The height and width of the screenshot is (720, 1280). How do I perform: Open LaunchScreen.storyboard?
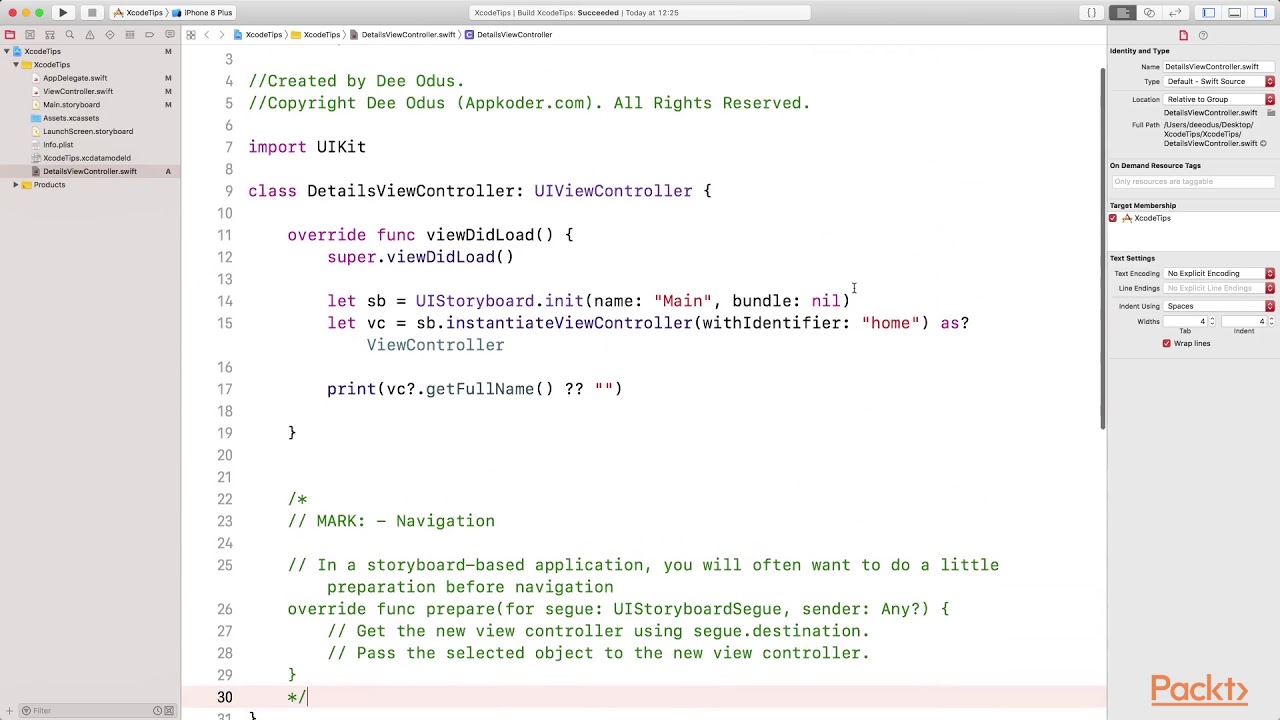(x=87, y=131)
